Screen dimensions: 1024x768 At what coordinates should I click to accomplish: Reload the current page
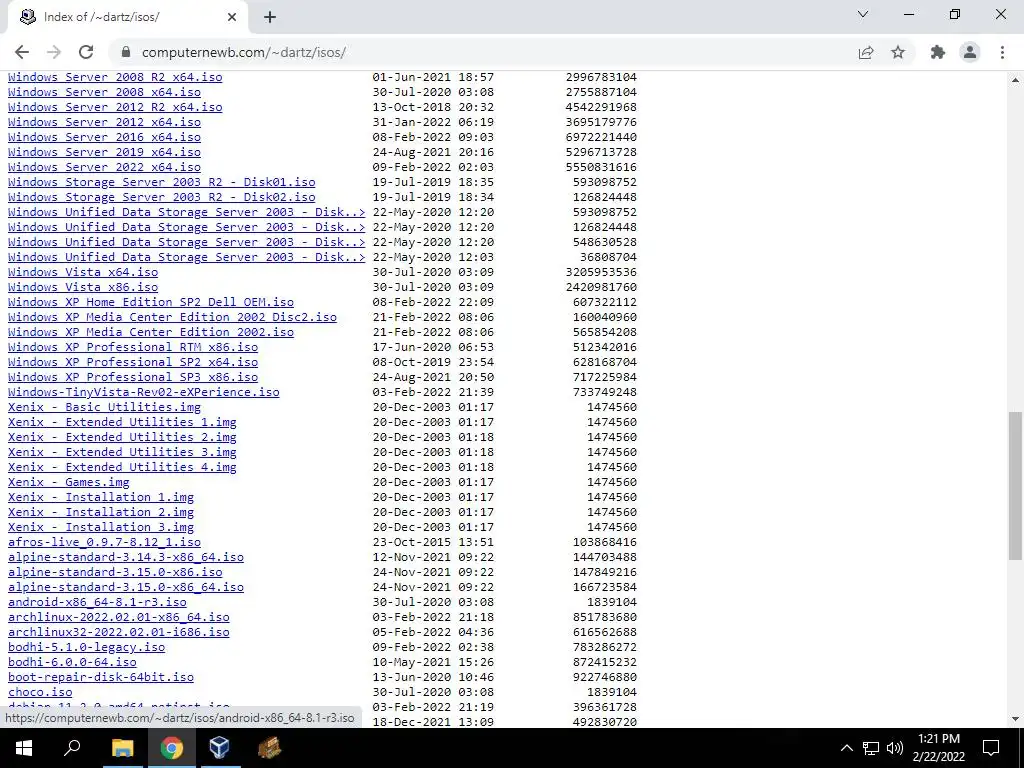(x=86, y=52)
